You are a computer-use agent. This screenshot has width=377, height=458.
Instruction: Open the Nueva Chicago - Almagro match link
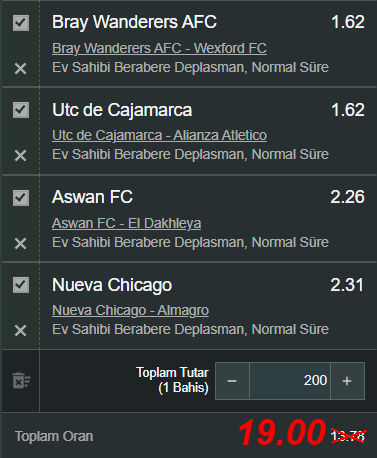(x=130, y=310)
